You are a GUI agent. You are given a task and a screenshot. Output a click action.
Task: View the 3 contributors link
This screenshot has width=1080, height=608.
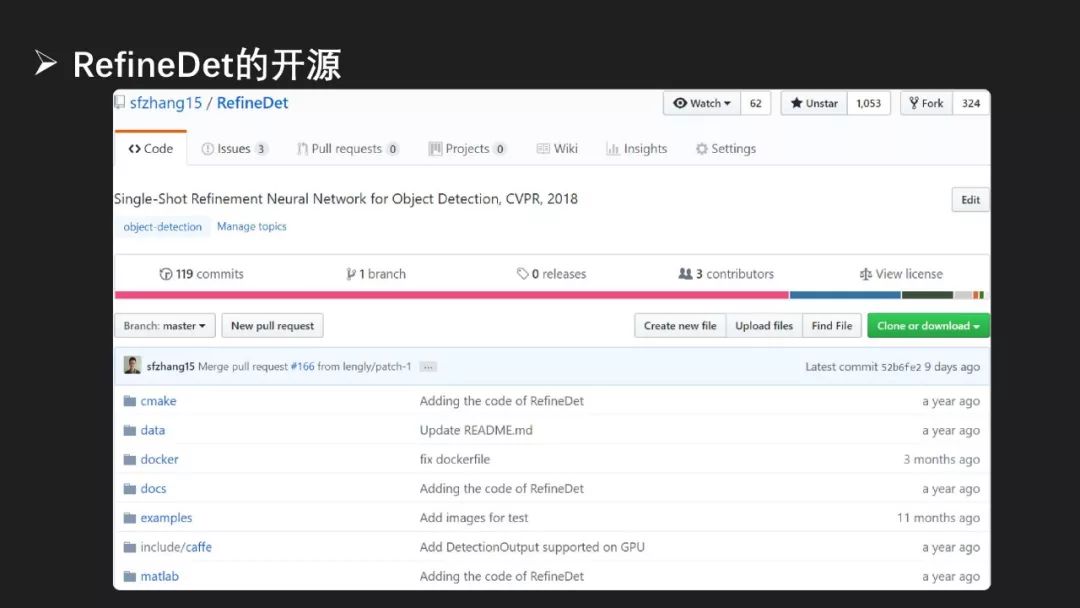[726, 274]
